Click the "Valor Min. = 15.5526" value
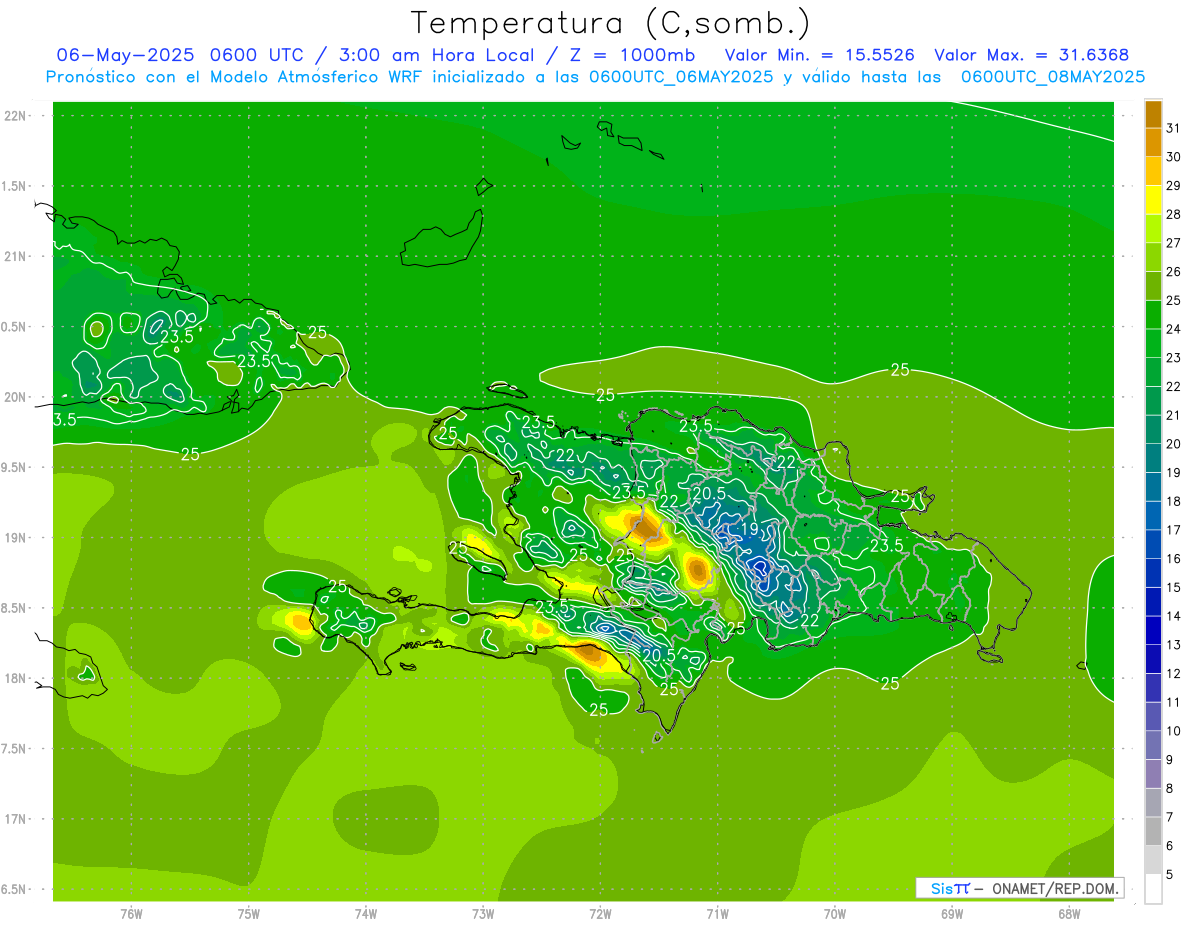This screenshot has width=1200, height=927. 819,54
